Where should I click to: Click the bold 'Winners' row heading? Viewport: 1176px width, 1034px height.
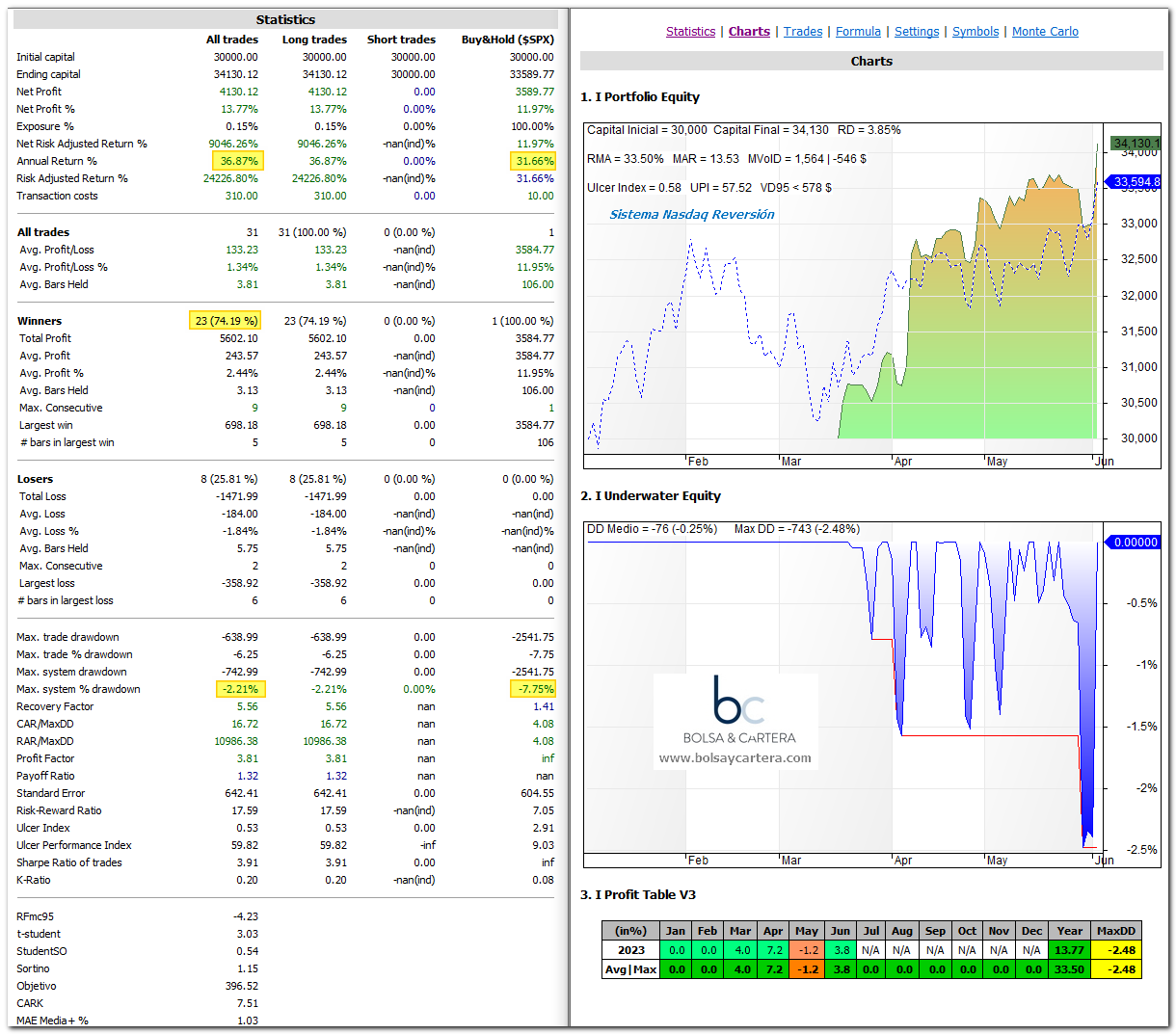point(40,321)
